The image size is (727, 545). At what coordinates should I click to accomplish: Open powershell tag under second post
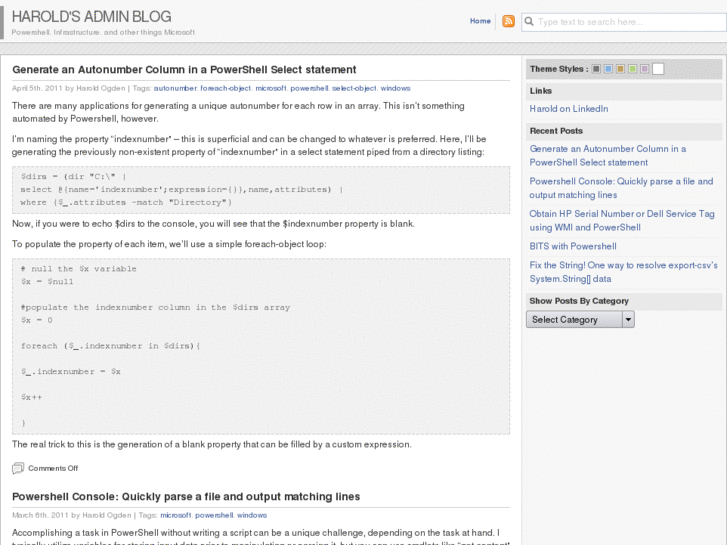coord(214,515)
